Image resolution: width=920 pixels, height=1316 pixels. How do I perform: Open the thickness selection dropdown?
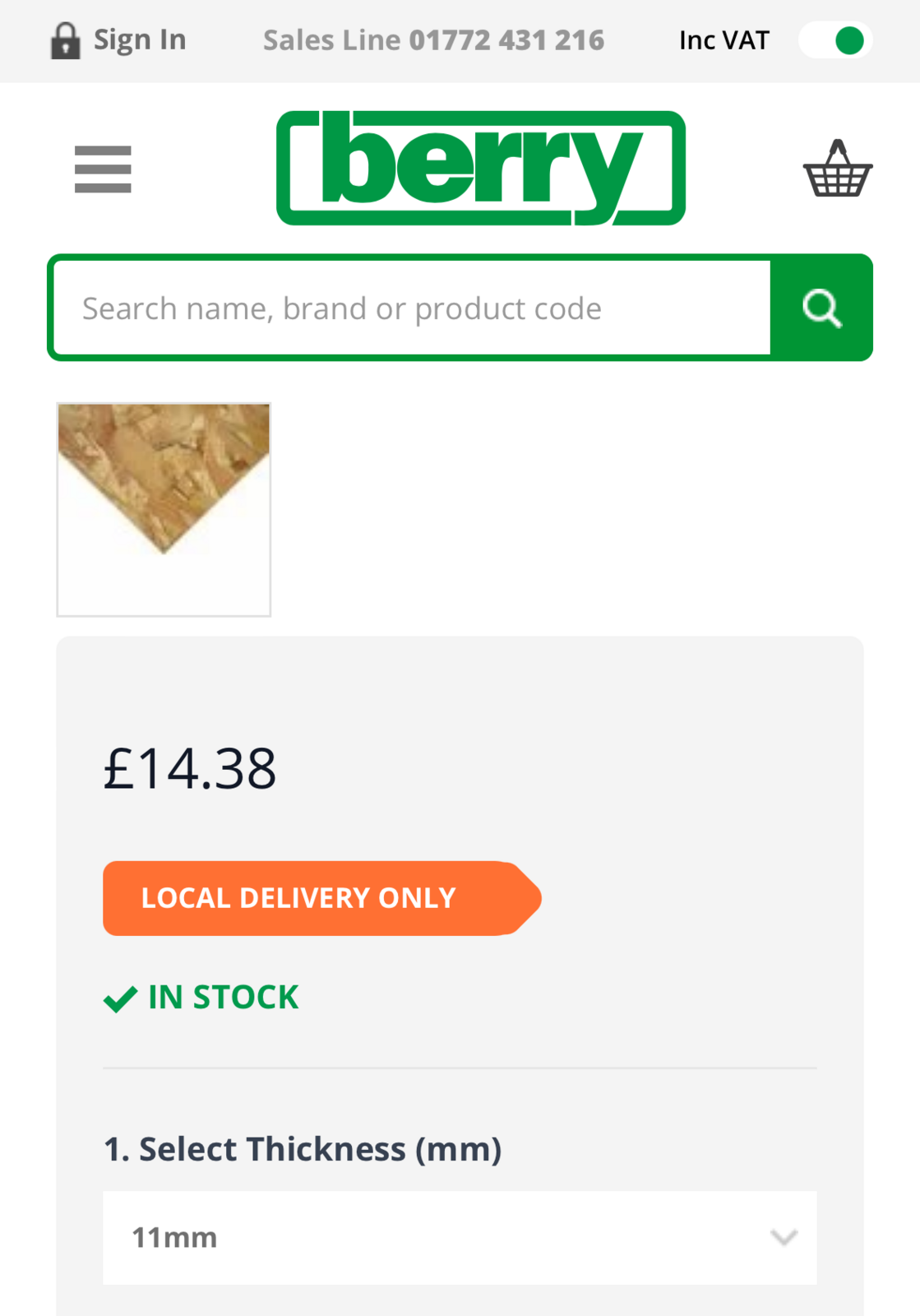(460, 1237)
